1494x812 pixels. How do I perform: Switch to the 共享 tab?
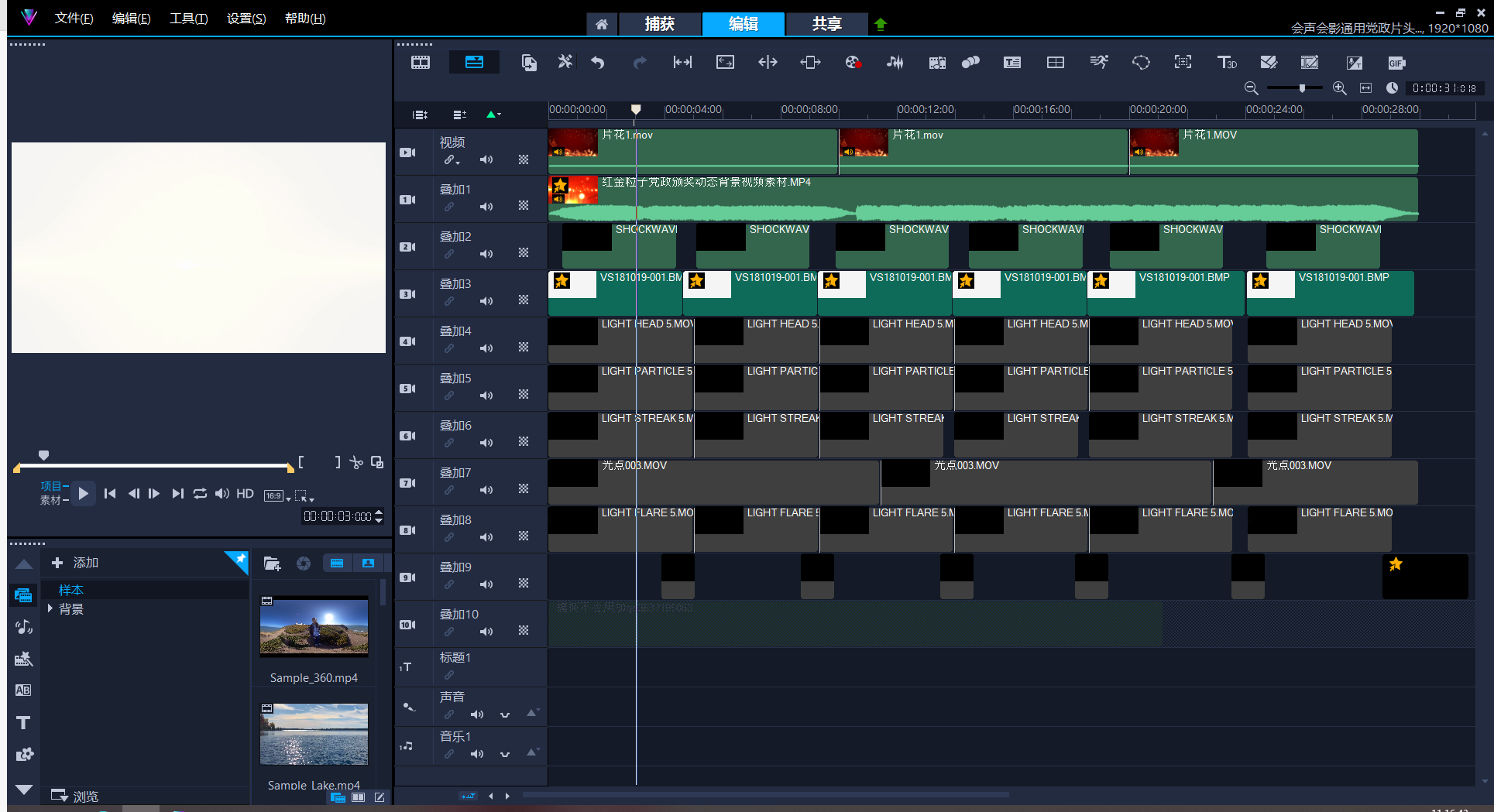pyautogui.click(x=826, y=24)
